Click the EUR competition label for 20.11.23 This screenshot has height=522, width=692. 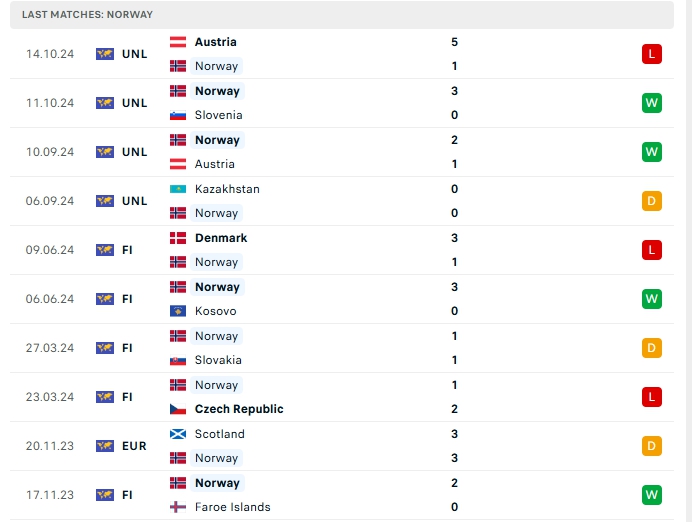click(x=134, y=446)
